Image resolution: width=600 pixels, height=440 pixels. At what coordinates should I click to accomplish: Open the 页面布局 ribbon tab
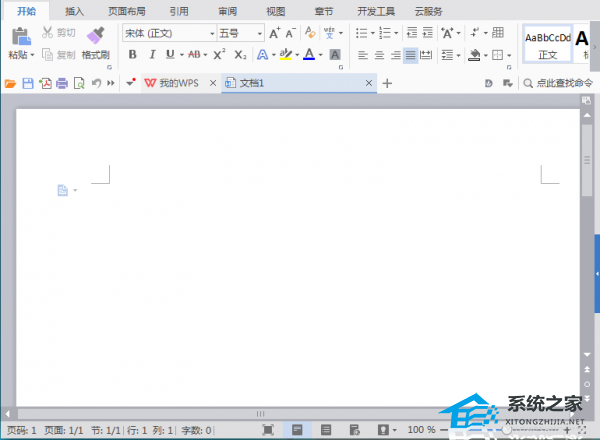127,11
